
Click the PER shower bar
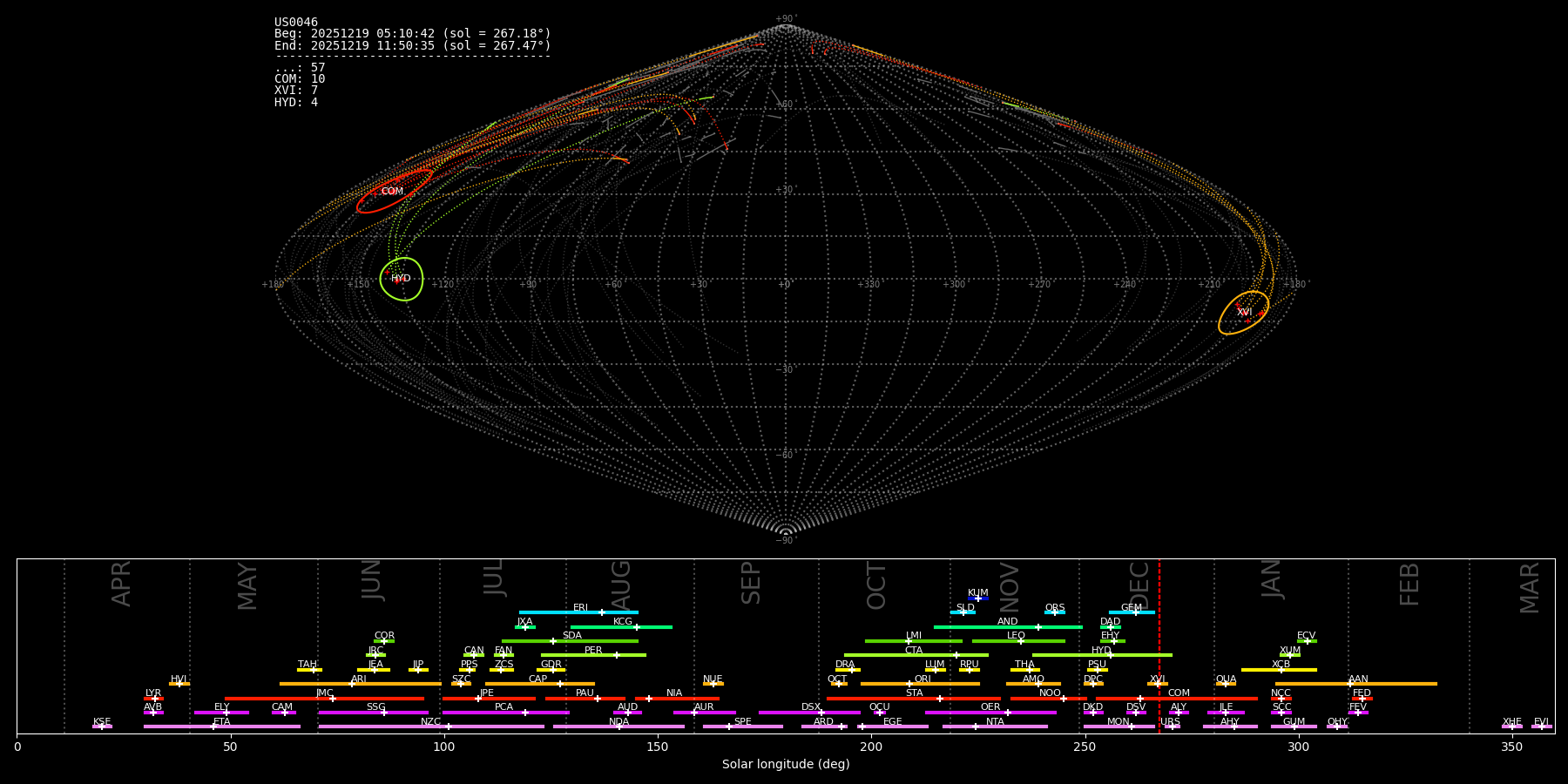(592, 655)
